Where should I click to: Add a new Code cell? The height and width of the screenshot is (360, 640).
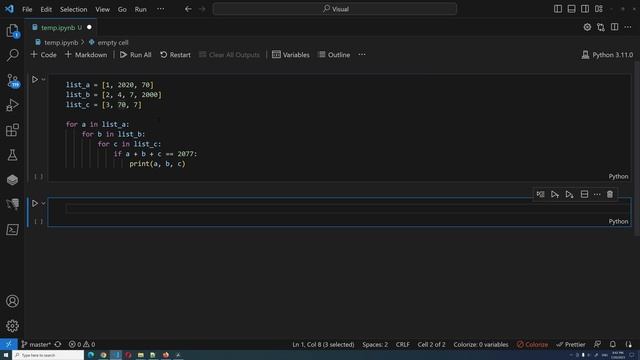pos(43,55)
